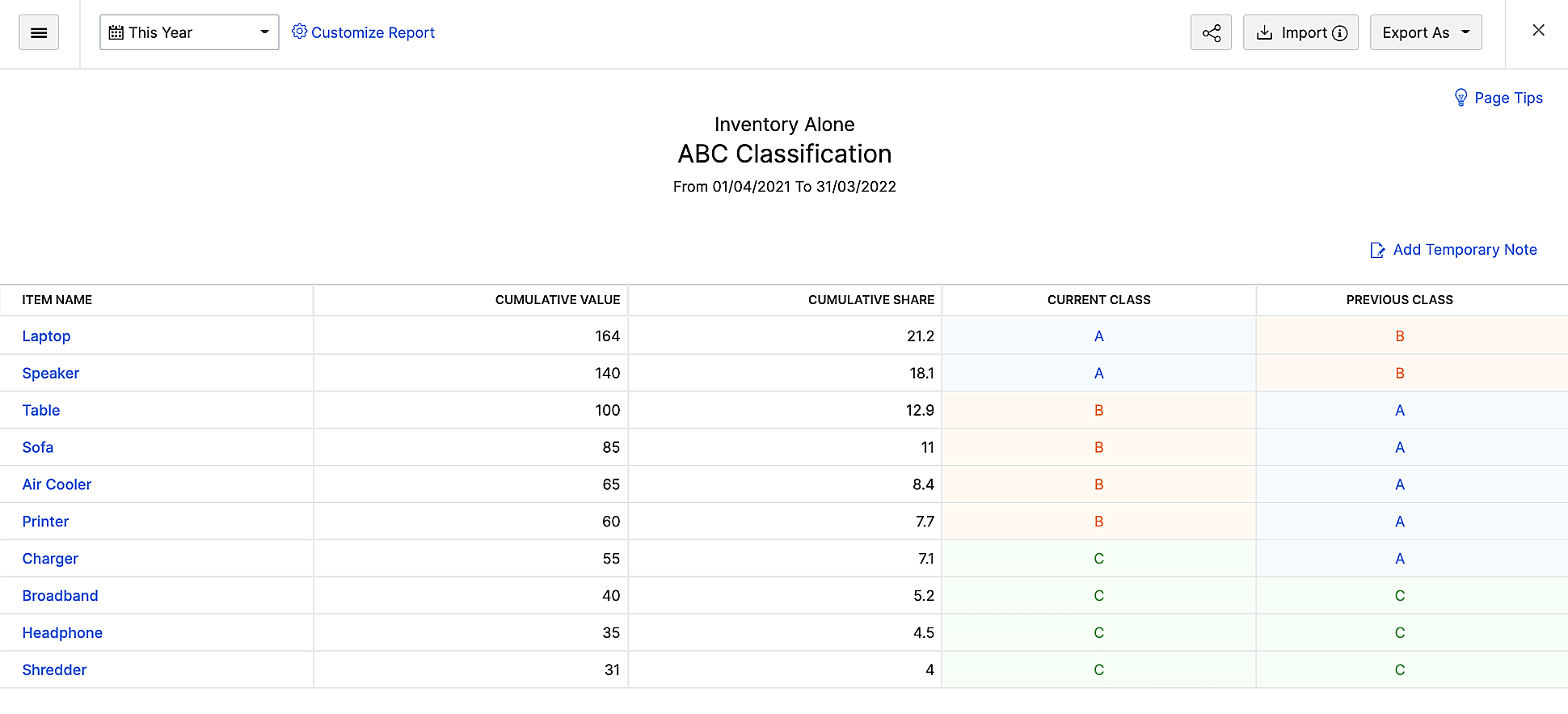Open the hamburger menu sidebar
The height and width of the screenshot is (714, 1568).
click(x=39, y=32)
